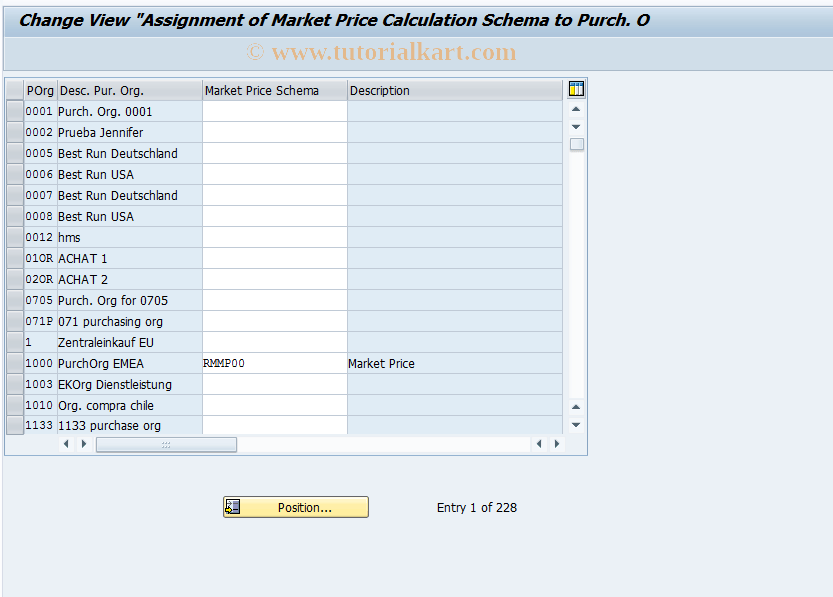
Task: Click the lower-right page-down arrow
Action: pyautogui.click(x=575, y=424)
